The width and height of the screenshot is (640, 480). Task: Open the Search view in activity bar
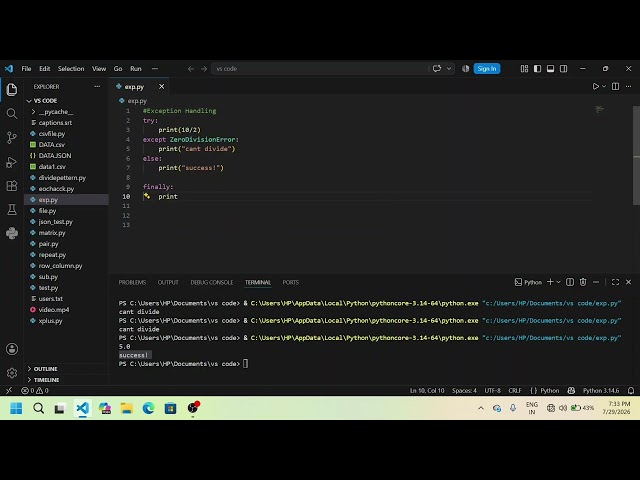point(12,113)
